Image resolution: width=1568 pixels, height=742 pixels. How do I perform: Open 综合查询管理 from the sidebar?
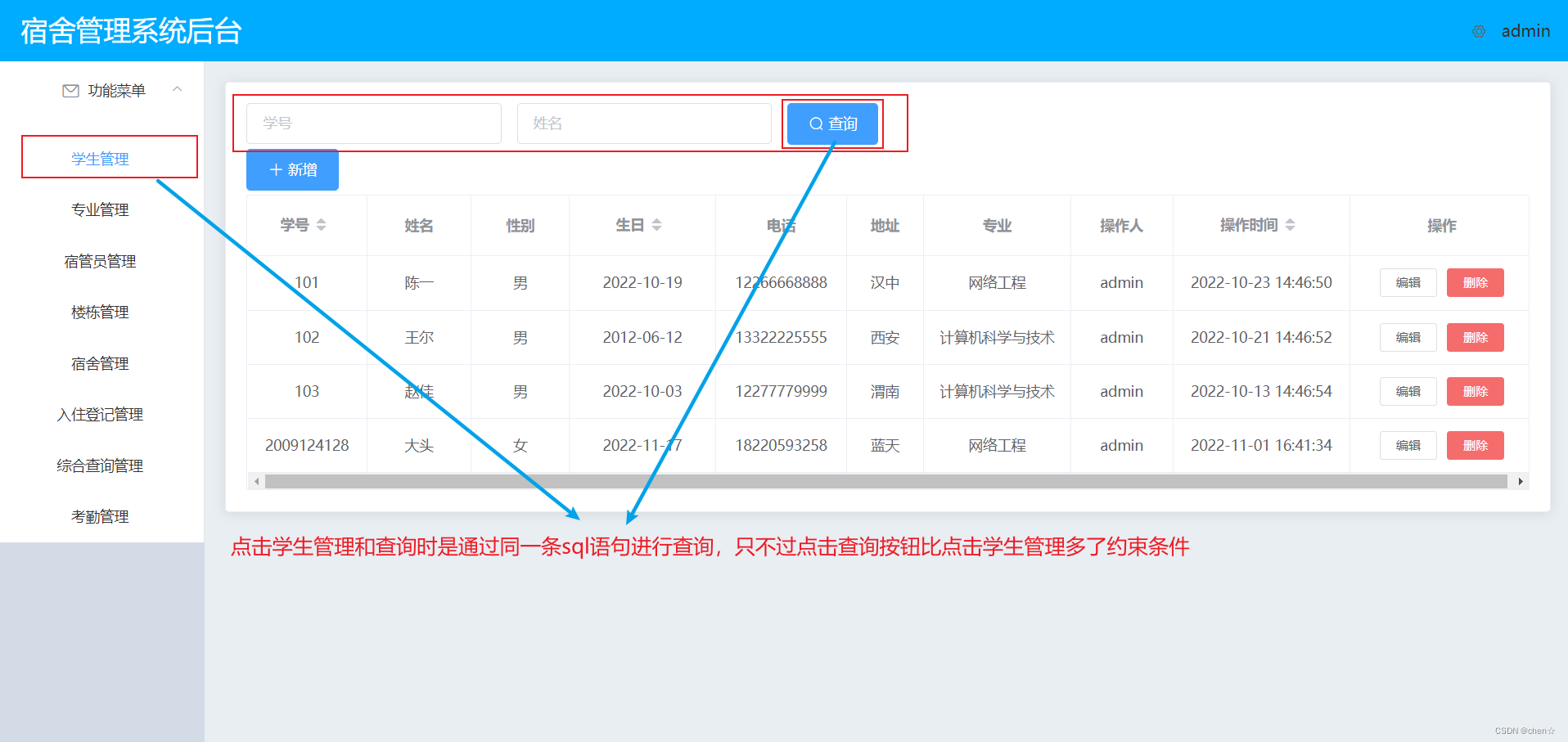(100, 465)
